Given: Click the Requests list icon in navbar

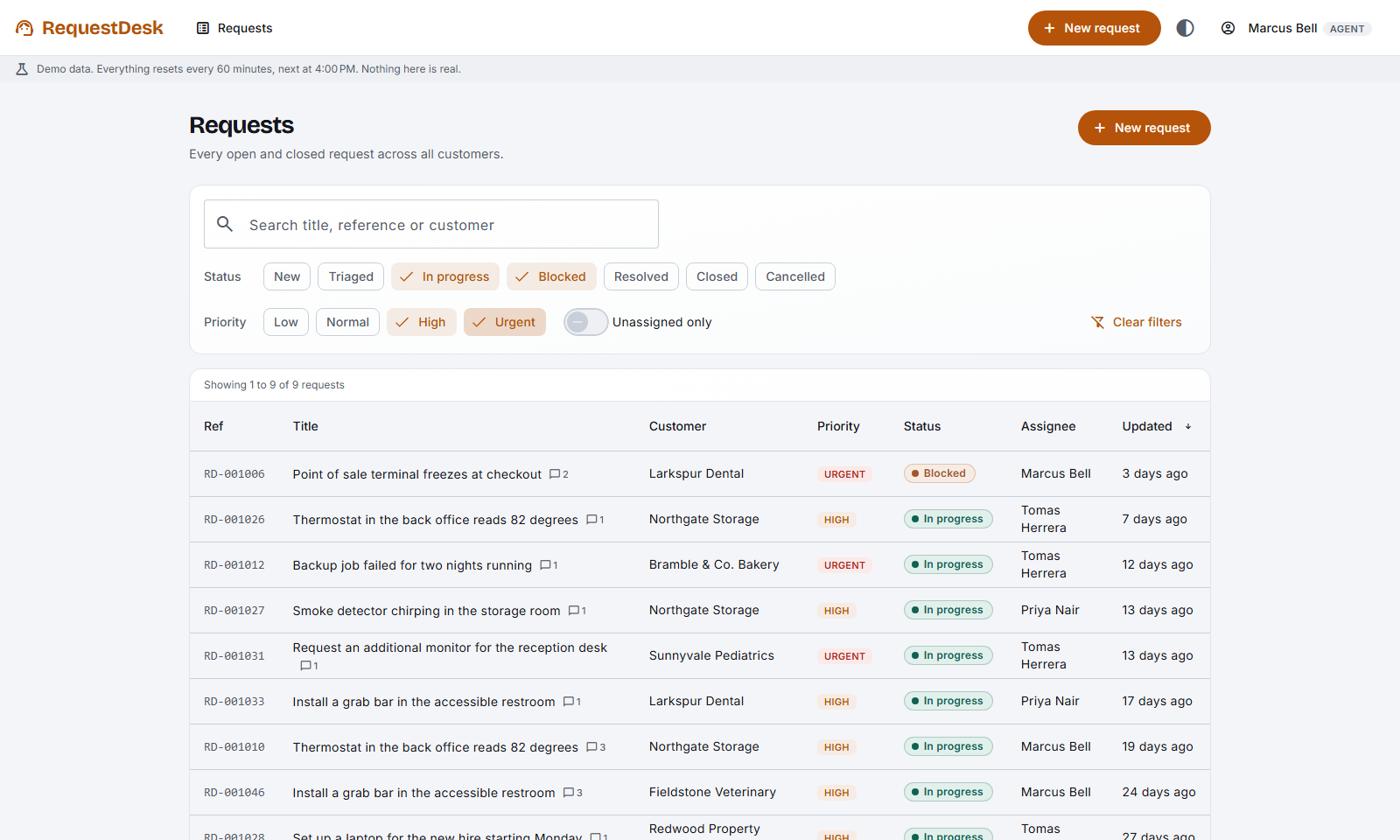Looking at the screenshot, I should pyautogui.click(x=203, y=28).
